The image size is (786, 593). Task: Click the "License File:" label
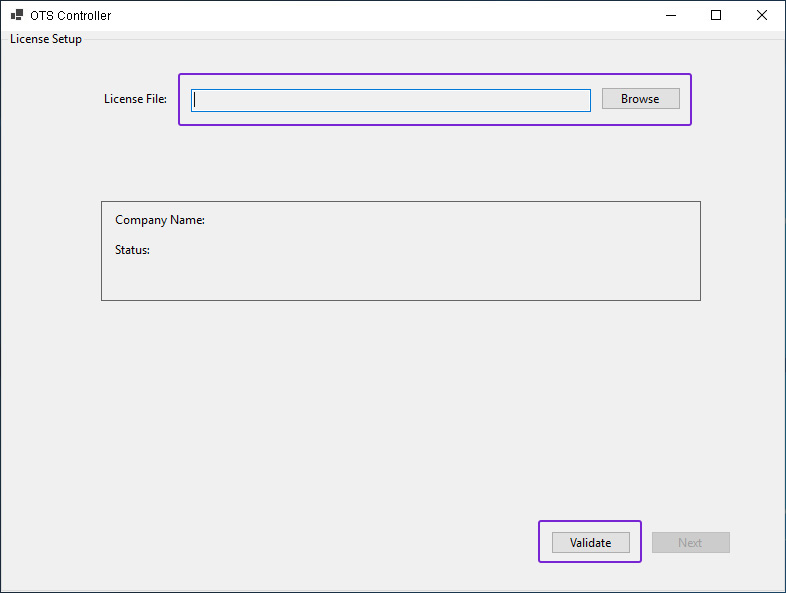[135, 99]
